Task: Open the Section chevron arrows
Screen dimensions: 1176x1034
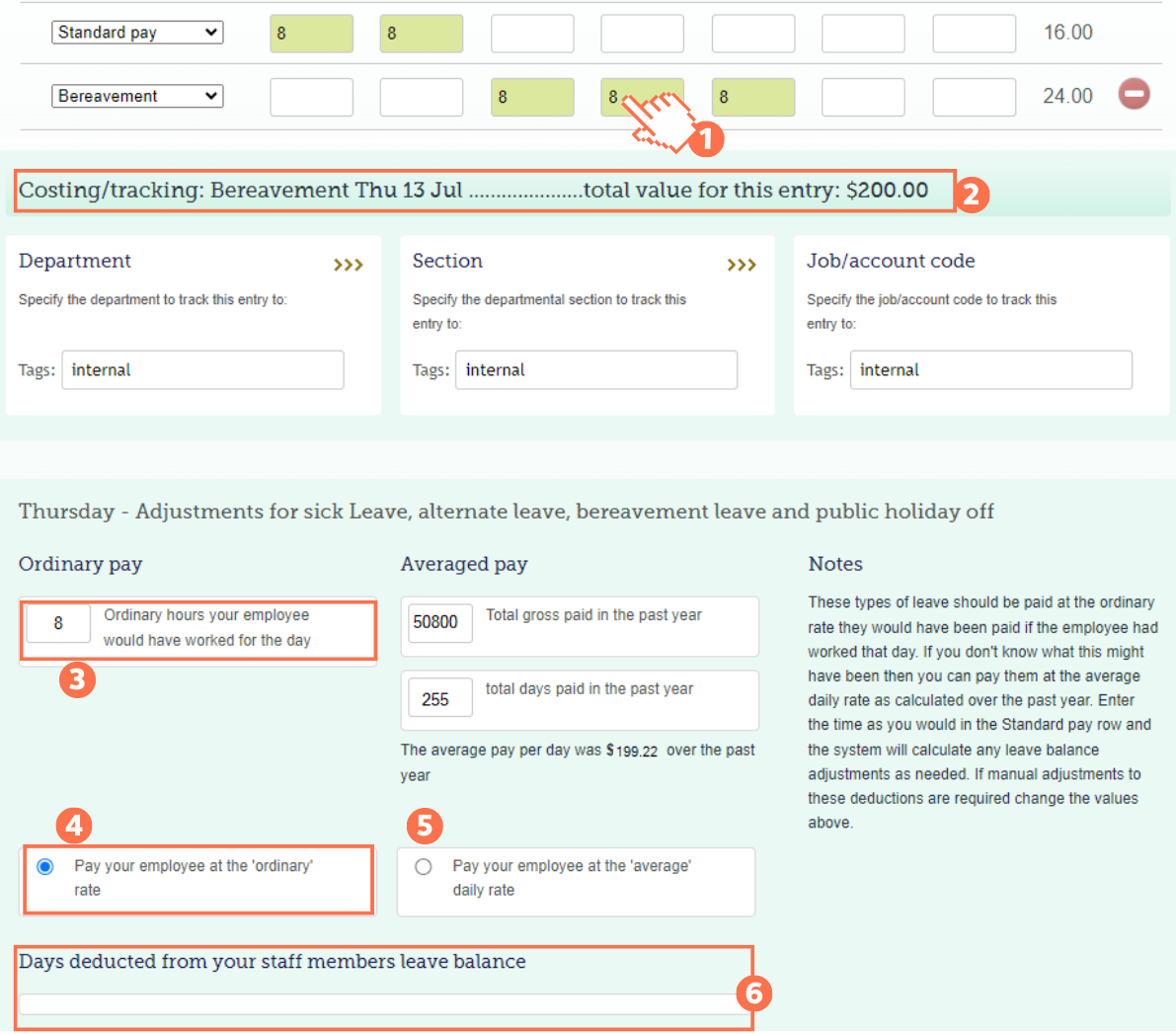Action: tap(742, 264)
